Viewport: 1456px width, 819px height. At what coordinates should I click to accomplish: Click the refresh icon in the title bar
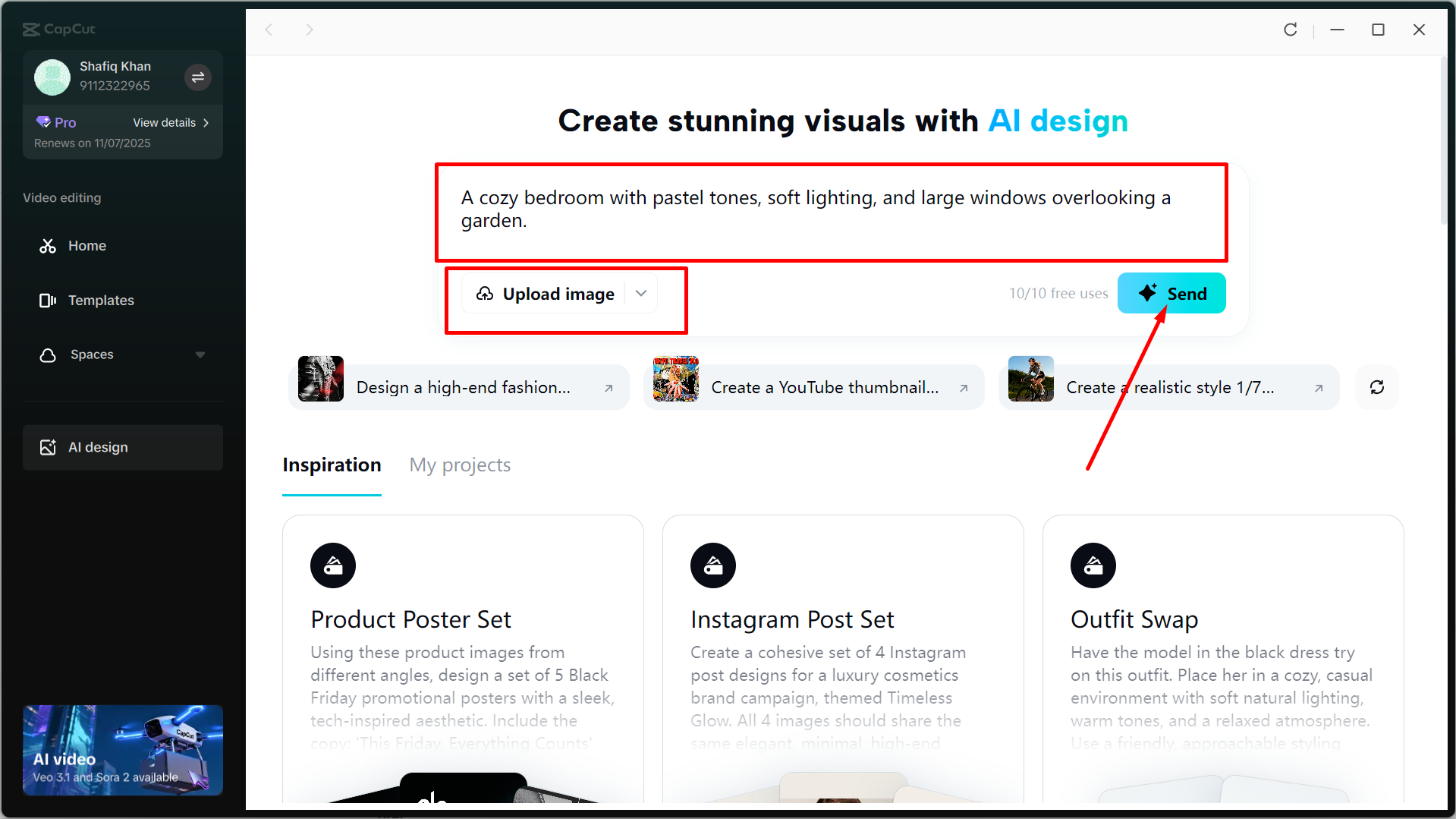pos(1290,30)
